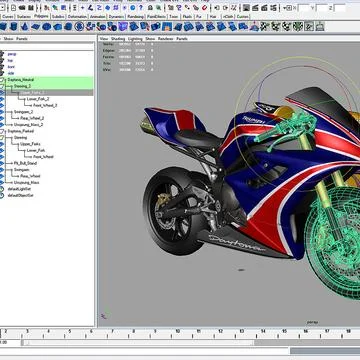Toggle snap to grids magnet

pos(170,7)
